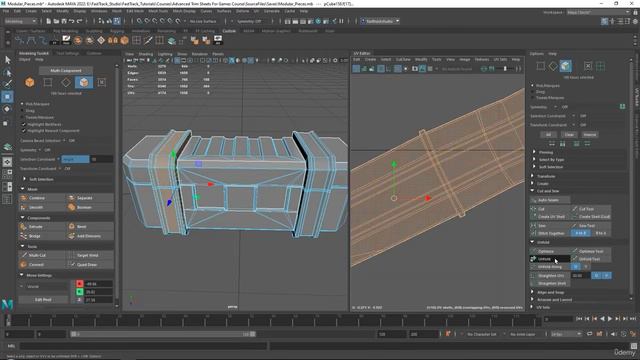Open Cut/Sew menu in UV Editor
The image size is (640, 360).
[403, 60]
